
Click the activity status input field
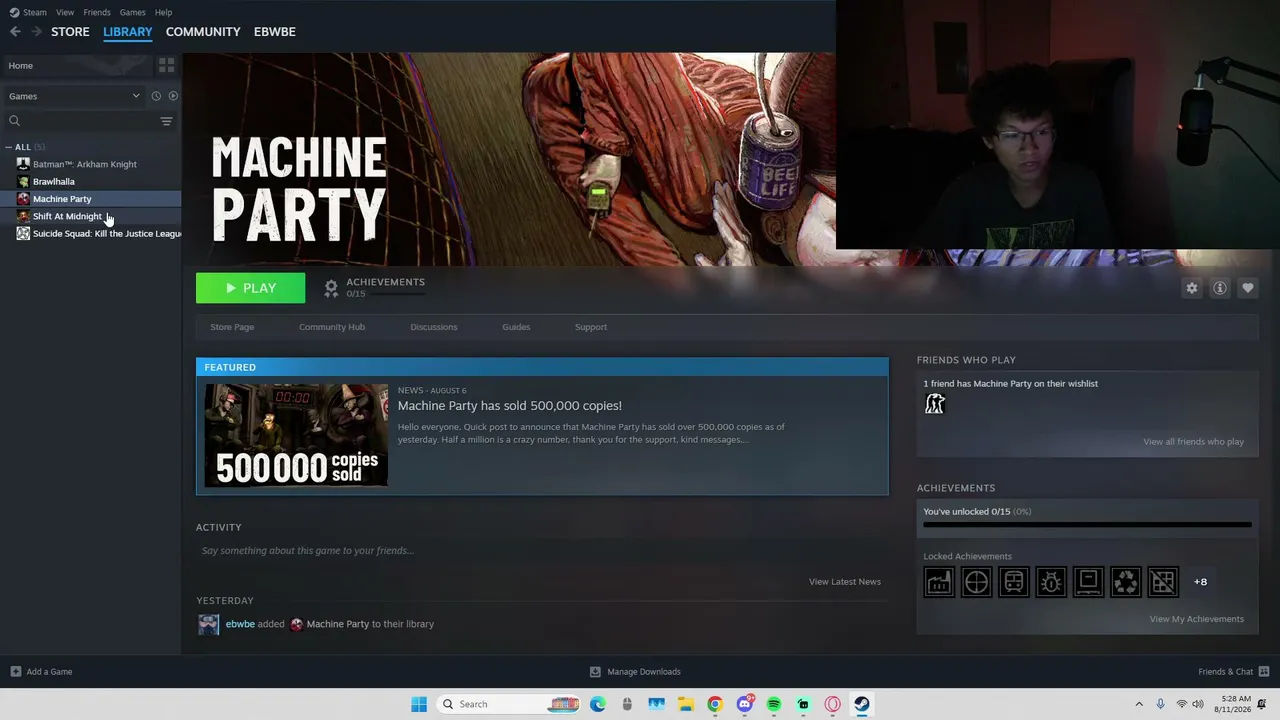click(540, 550)
